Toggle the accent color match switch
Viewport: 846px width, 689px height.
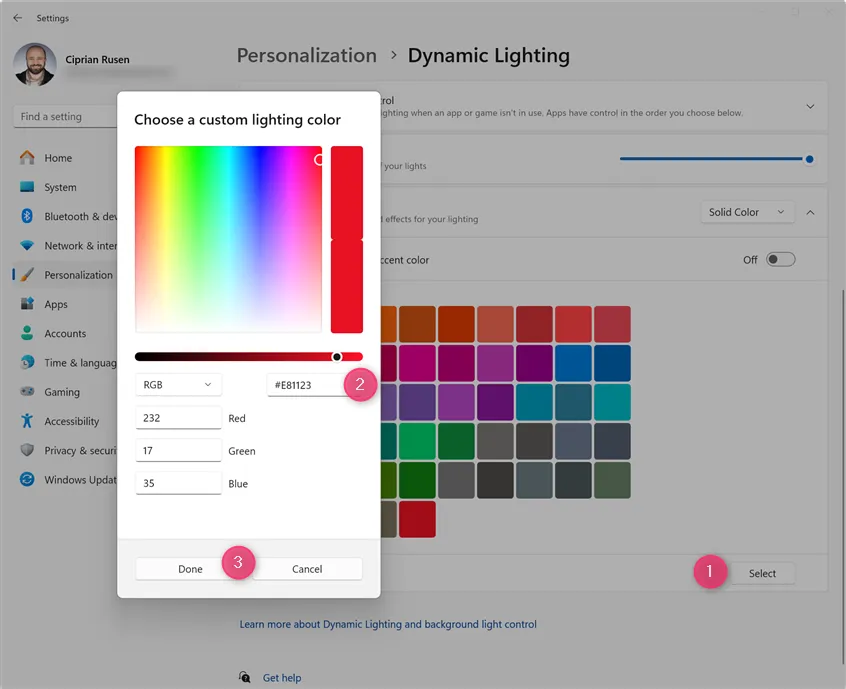coord(780,260)
